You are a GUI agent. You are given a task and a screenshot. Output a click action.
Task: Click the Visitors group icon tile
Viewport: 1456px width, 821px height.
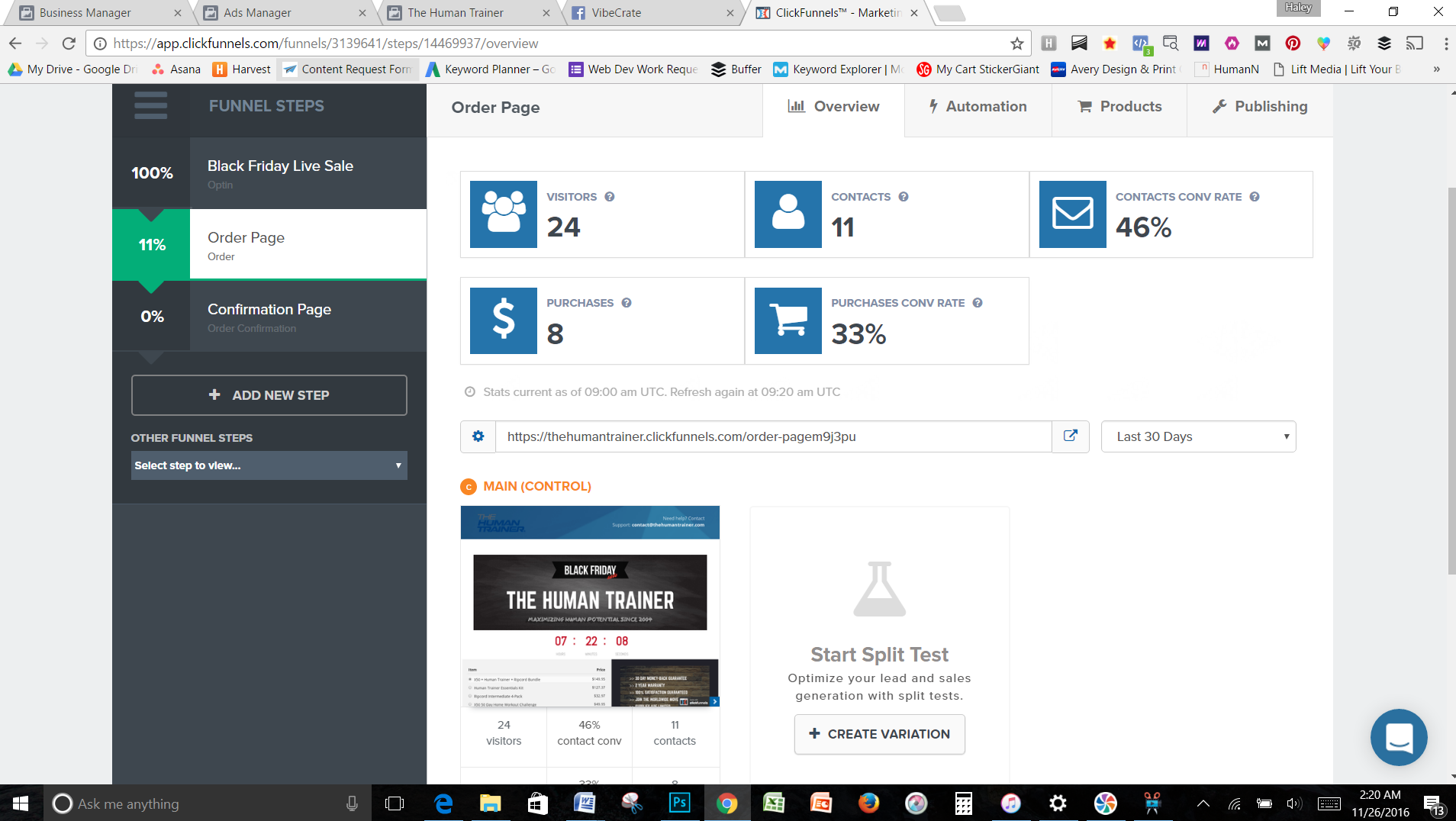504,214
